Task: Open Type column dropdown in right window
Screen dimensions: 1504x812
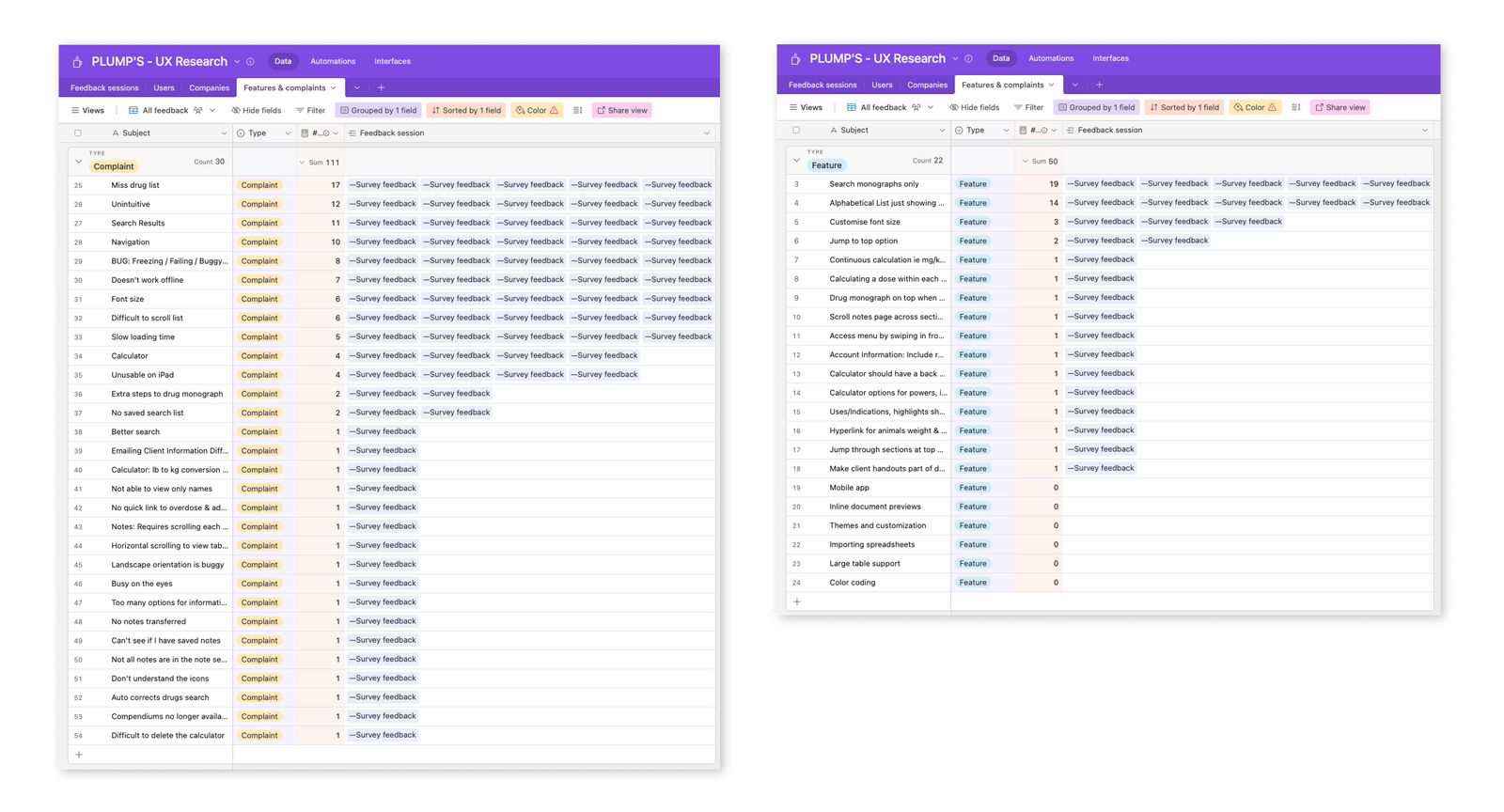Action: click(x=1006, y=131)
